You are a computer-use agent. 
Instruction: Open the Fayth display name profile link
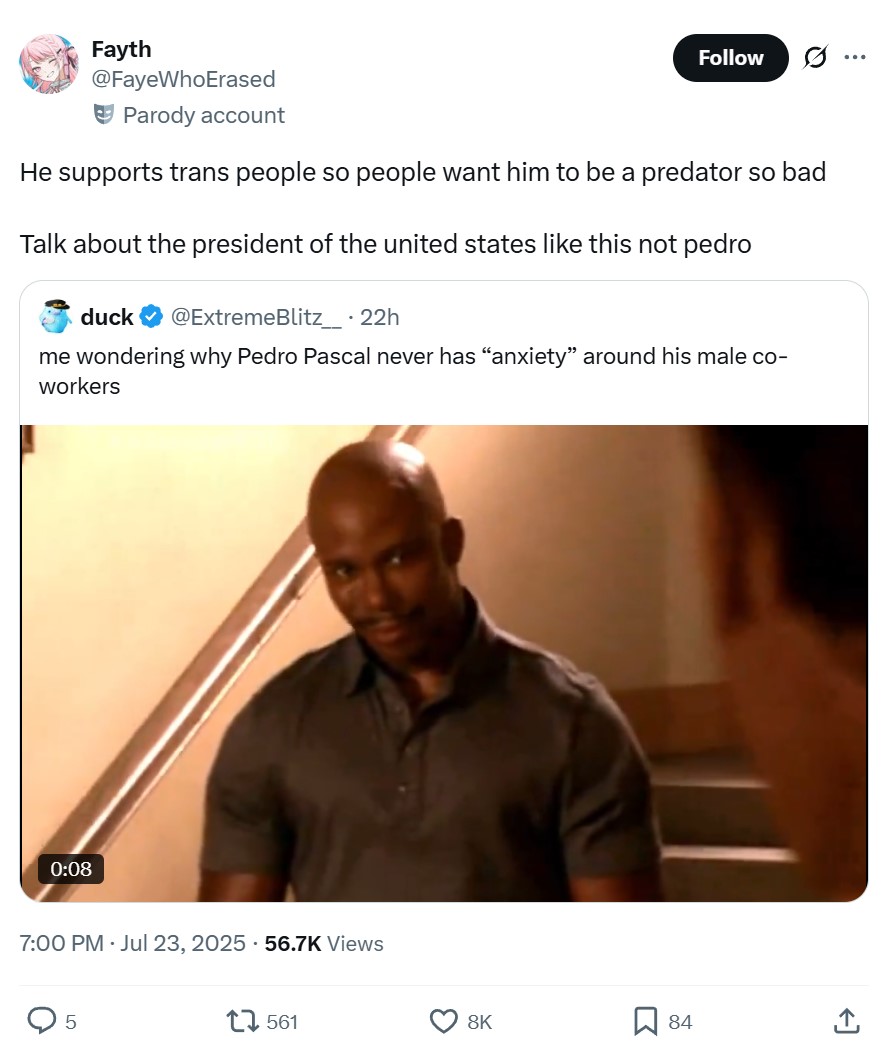(x=121, y=49)
